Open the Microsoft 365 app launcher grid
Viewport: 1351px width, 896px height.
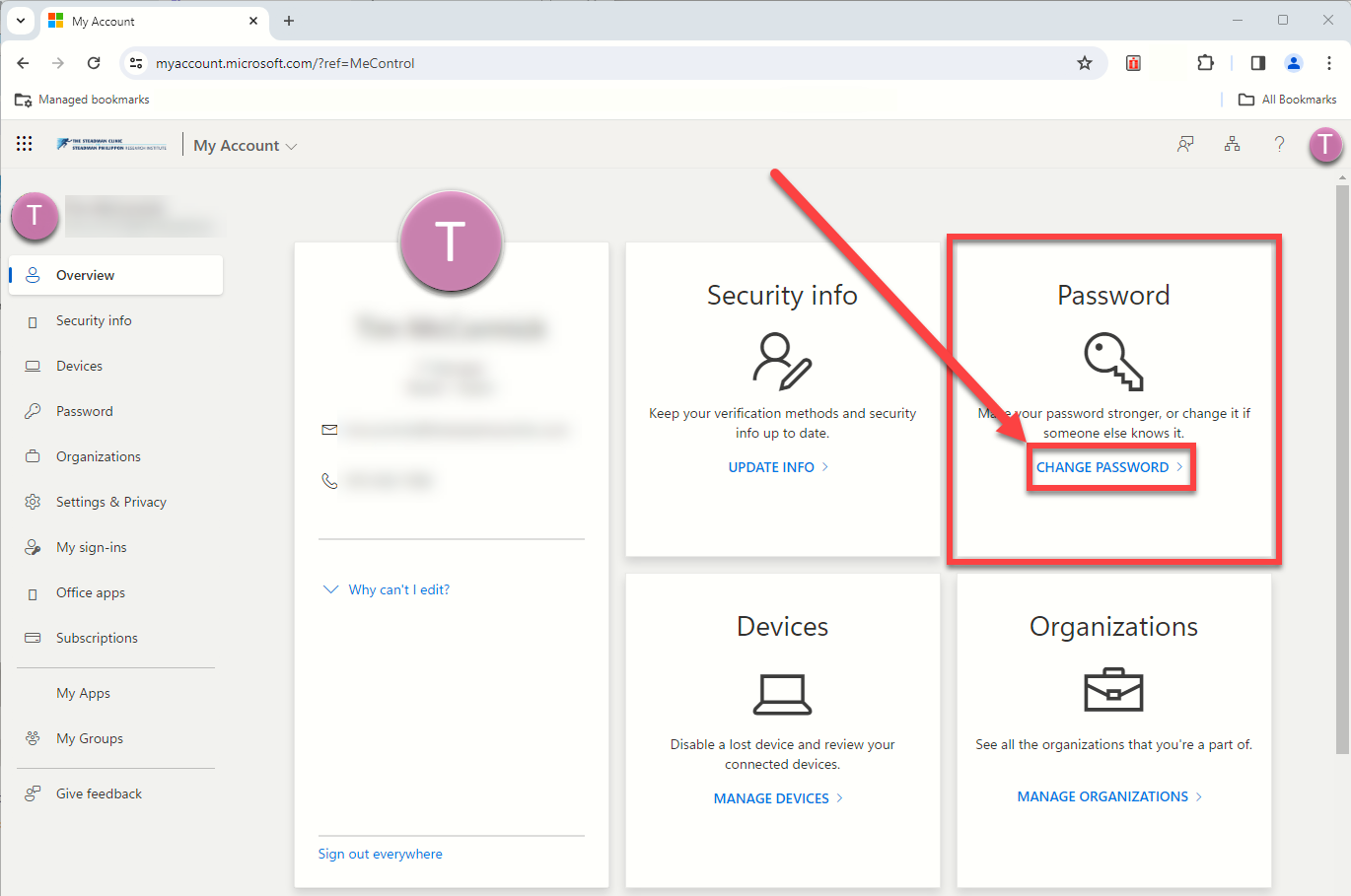tap(25, 144)
